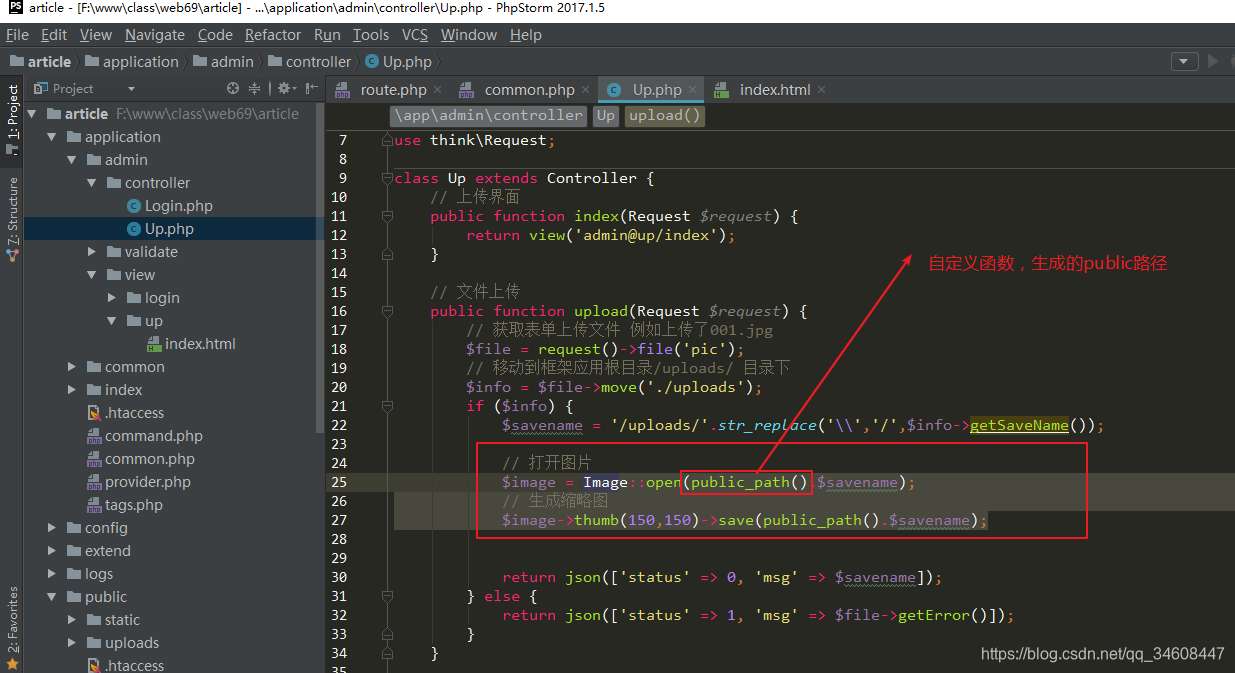The image size is (1235, 673).
Task: Expand the login folder
Action: [x=111, y=298]
